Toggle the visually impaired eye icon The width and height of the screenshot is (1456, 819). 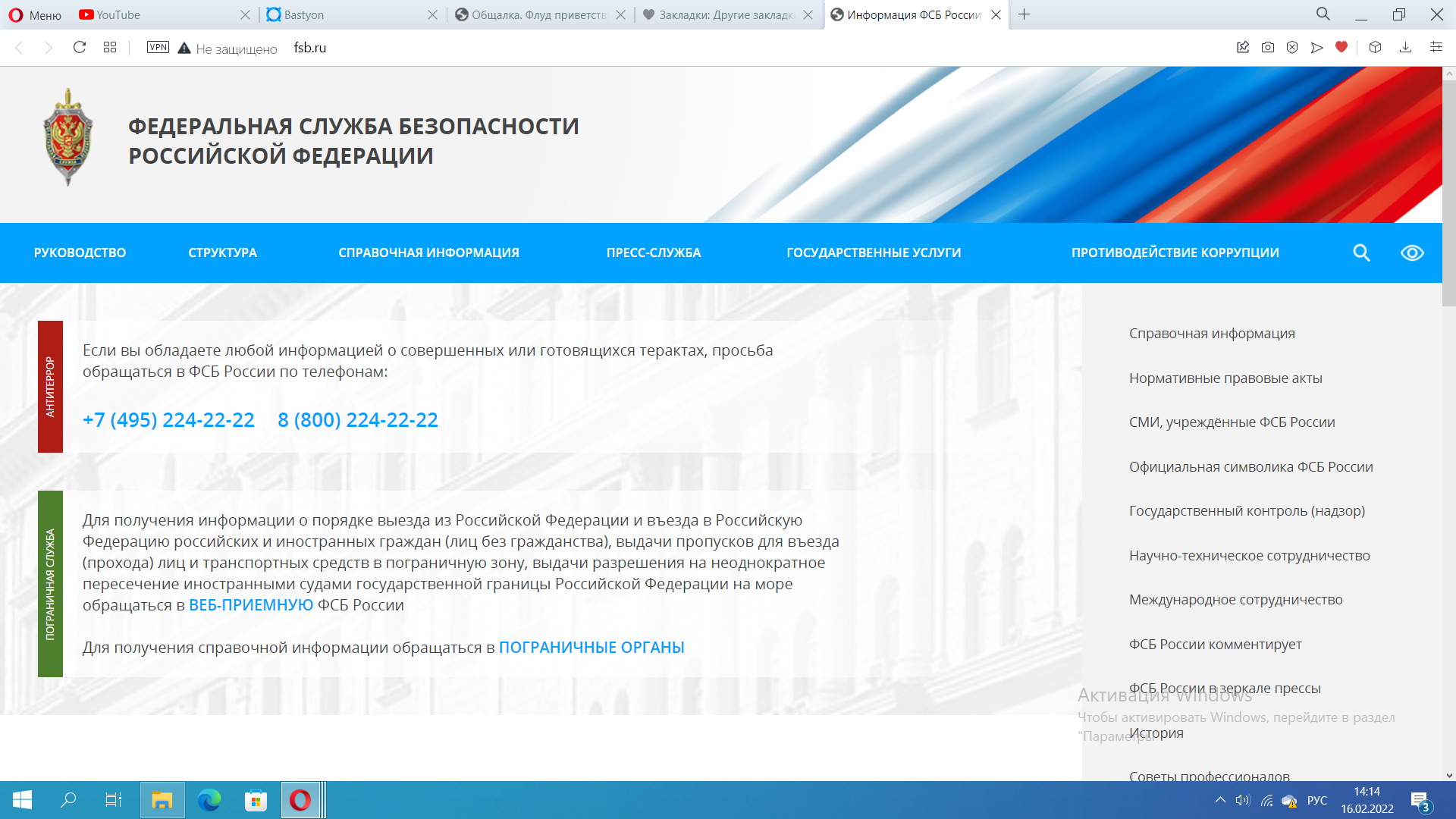pos(1412,253)
